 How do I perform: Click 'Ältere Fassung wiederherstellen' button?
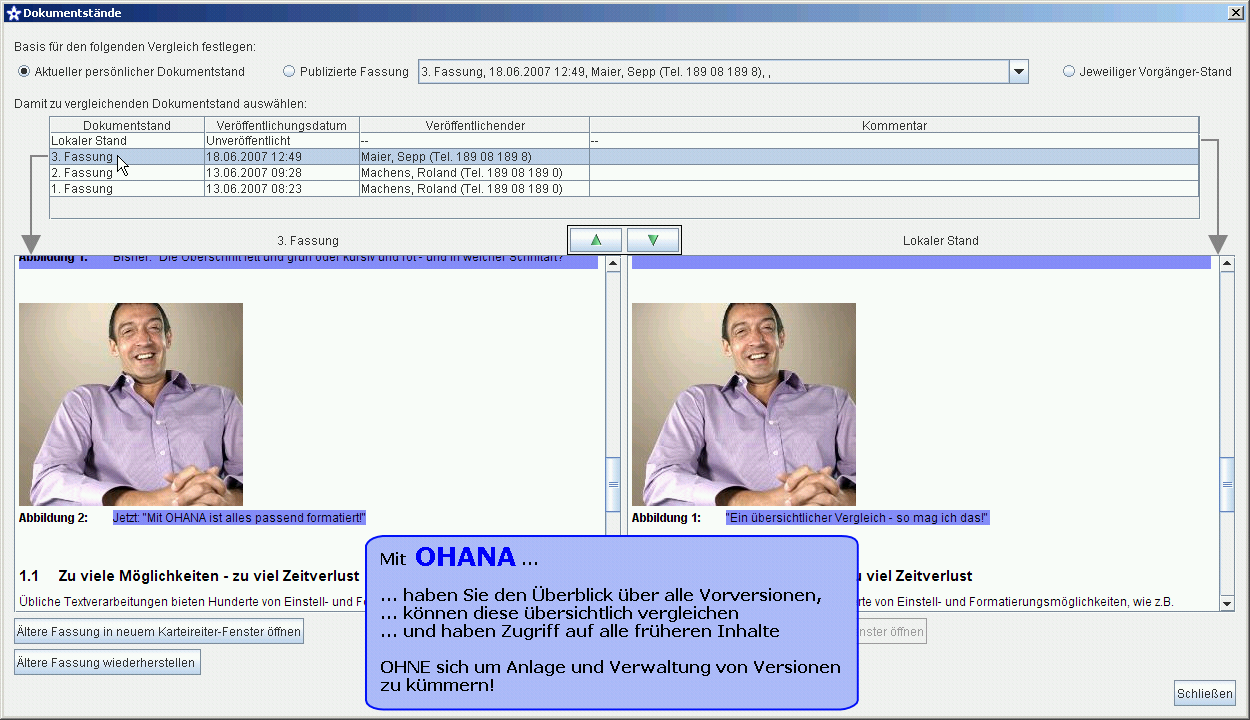pos(107,662)
